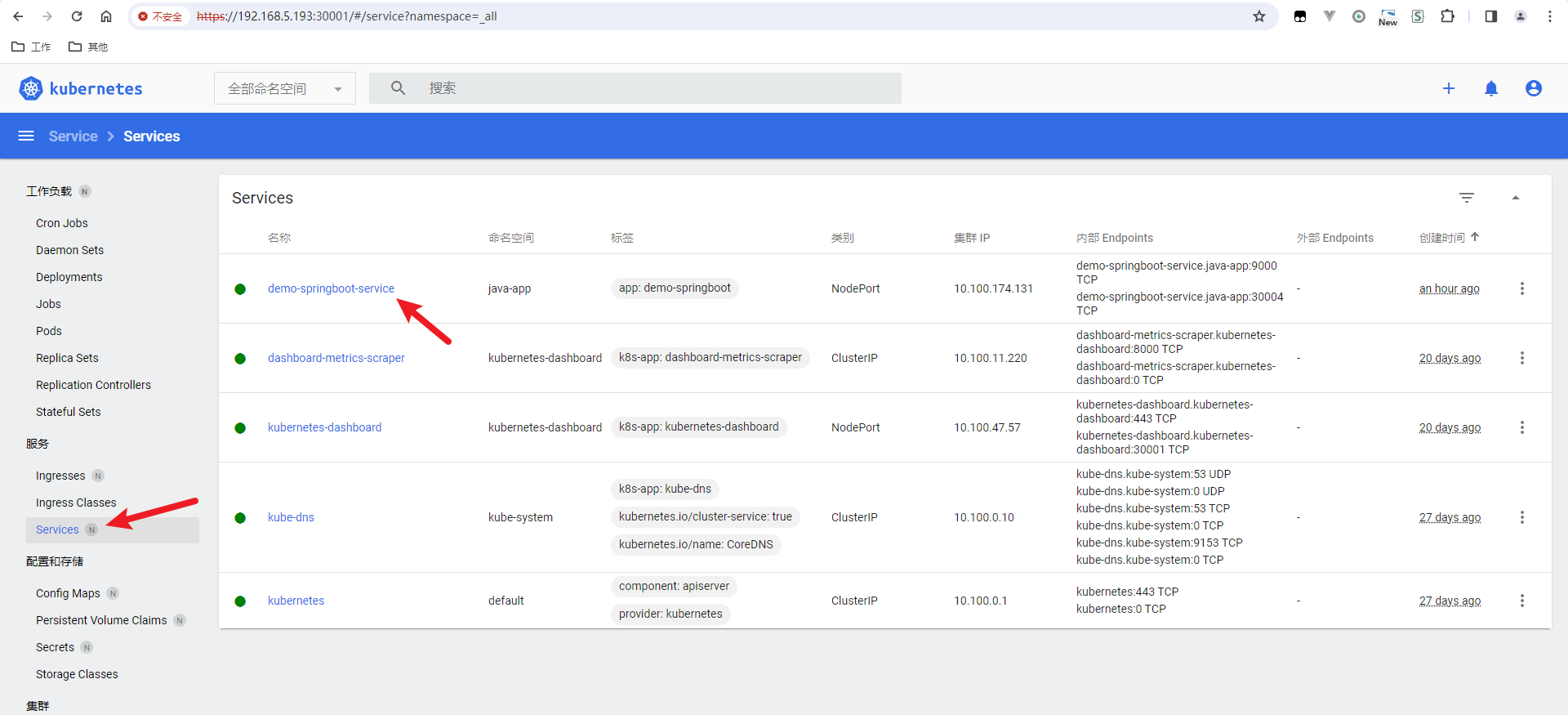The width and height of the screenshot is (1568, 715).
Task: Click the kubernetes.io/name: CoreDNS label chip
Action: [x=696, y=544]
